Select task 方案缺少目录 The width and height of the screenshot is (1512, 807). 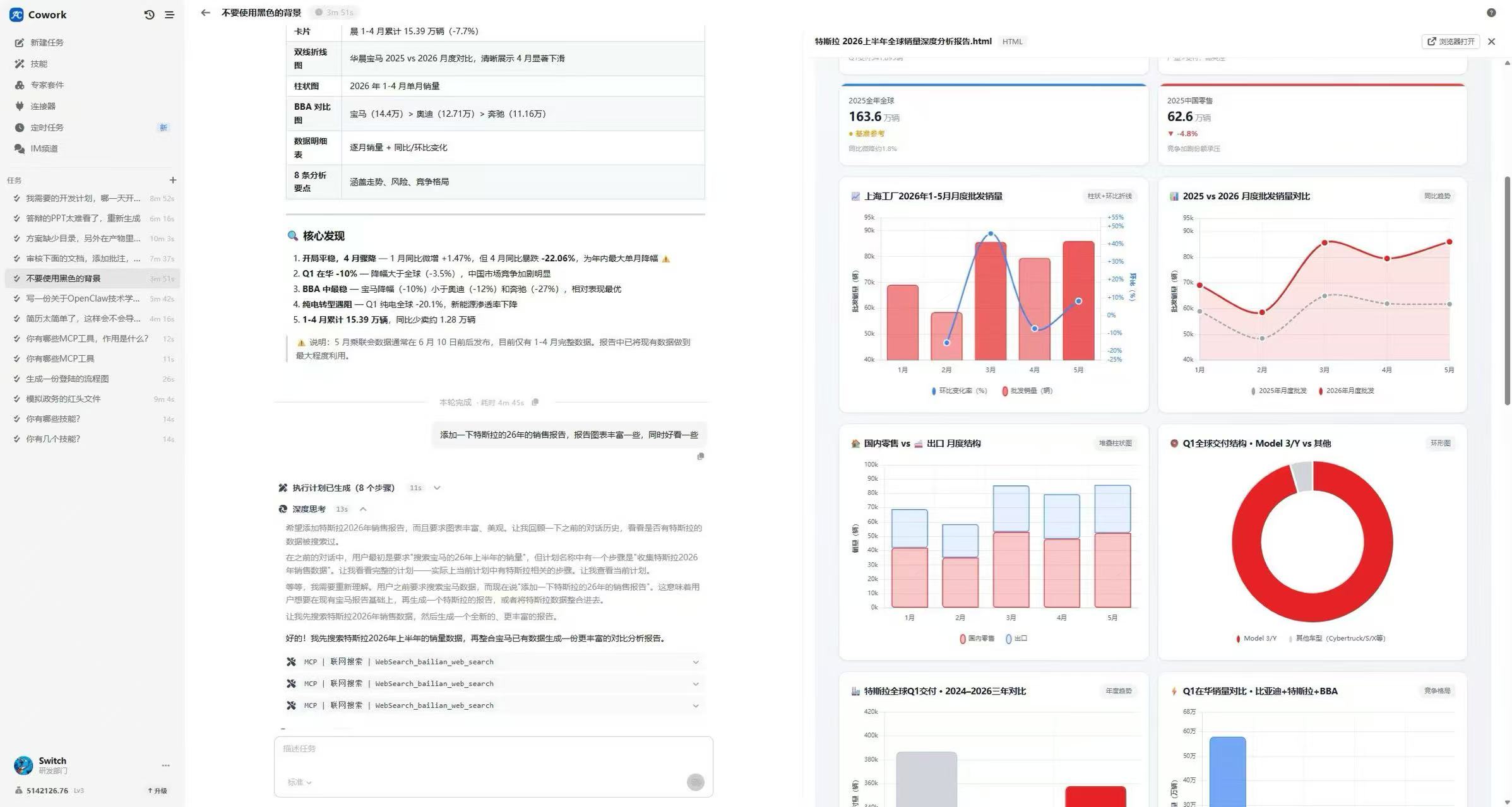coord(92,239)
